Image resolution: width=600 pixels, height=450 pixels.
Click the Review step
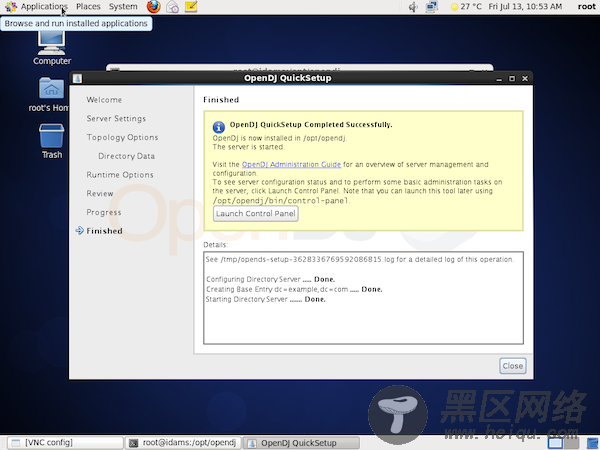click(99, 194)
